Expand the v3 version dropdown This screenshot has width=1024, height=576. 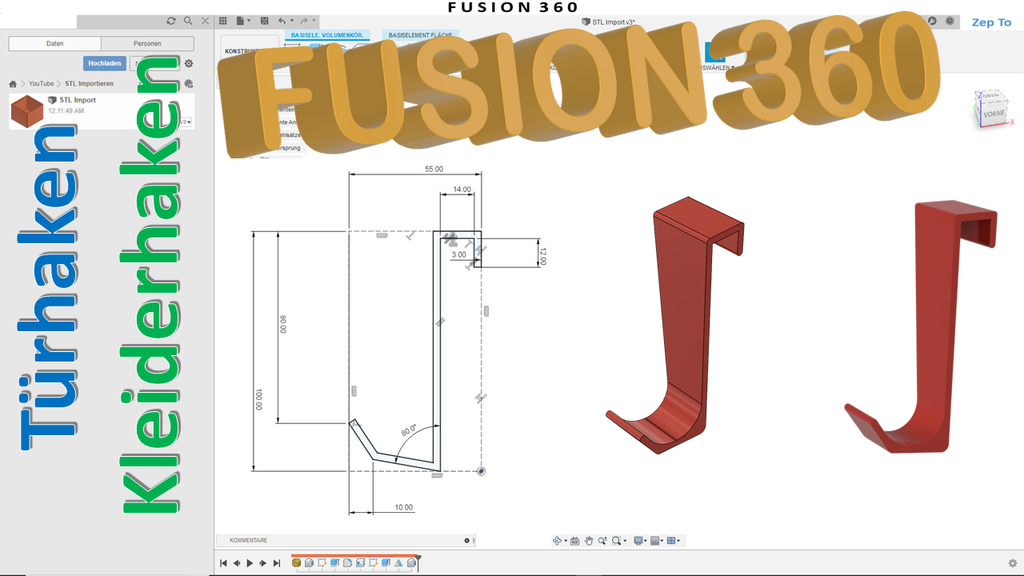(186, 122)
